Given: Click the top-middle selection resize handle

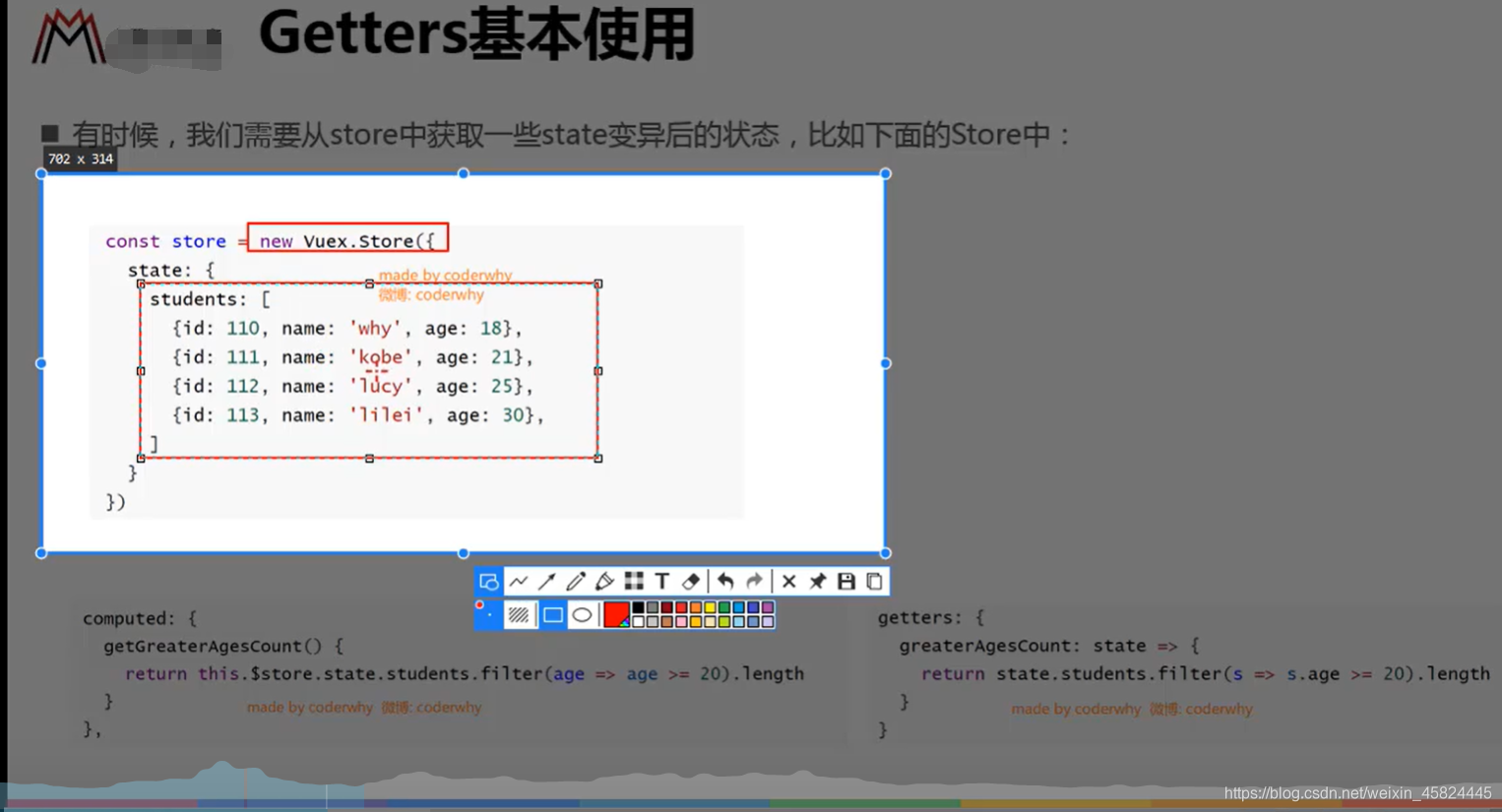Looking at the screenshot, I should point(464,174).
